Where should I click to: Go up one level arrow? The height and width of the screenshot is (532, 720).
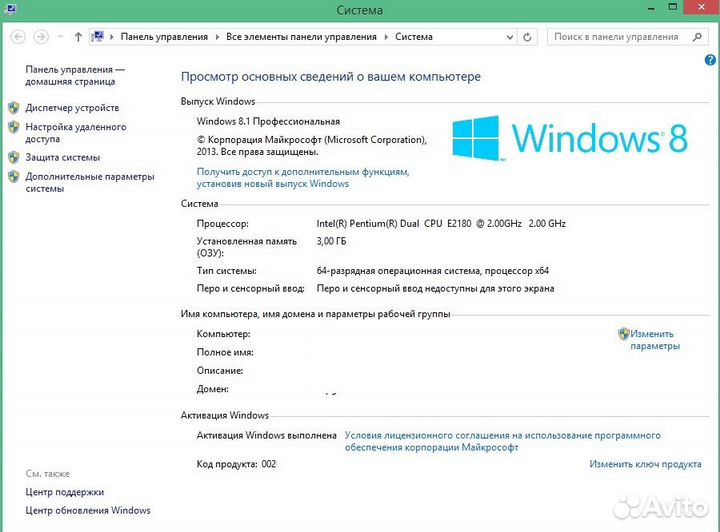coord(78,37)
